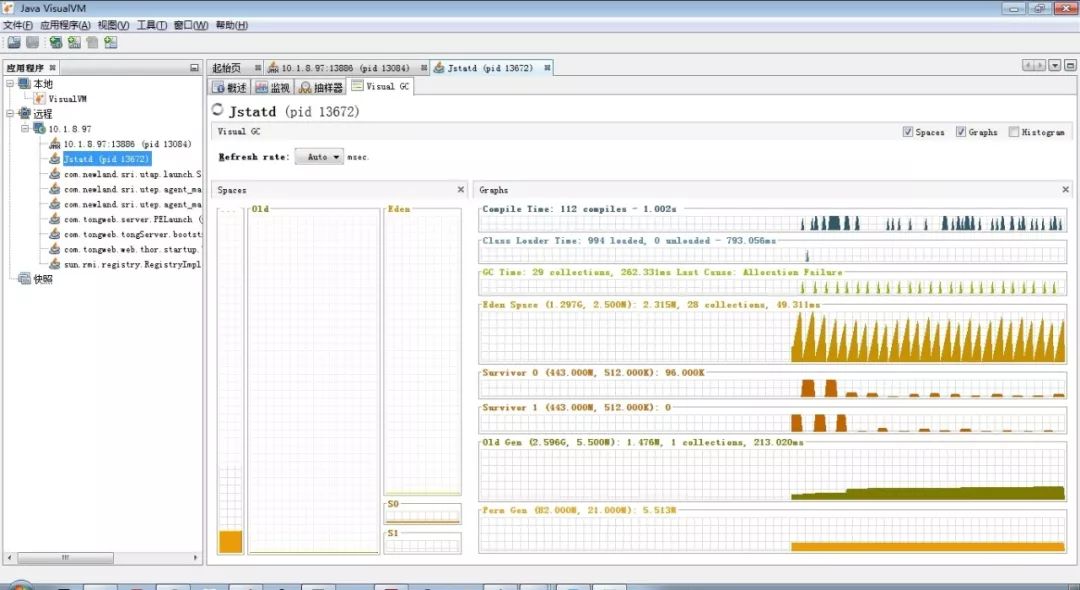Open the document list dropdown arrow
The height and width of the screenshot is (590, 1080).
point(1055,65)
